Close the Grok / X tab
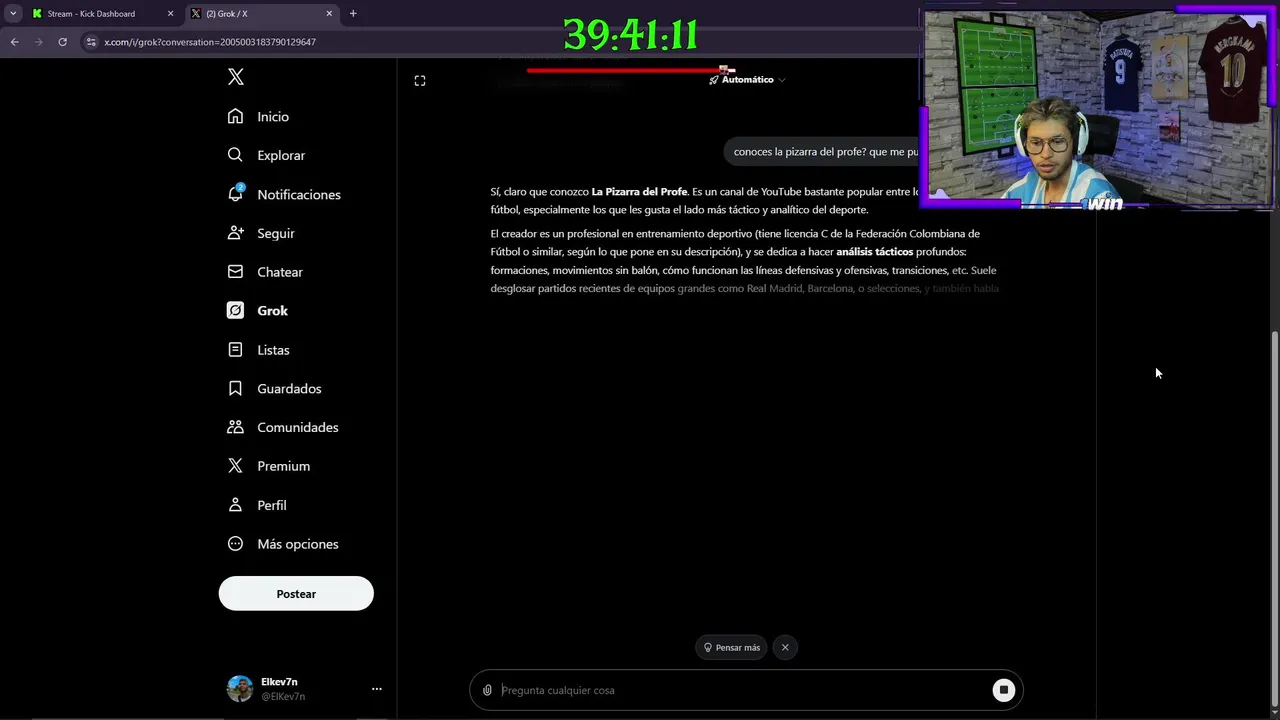The image size is (1280, 720). tap(330, 14)
